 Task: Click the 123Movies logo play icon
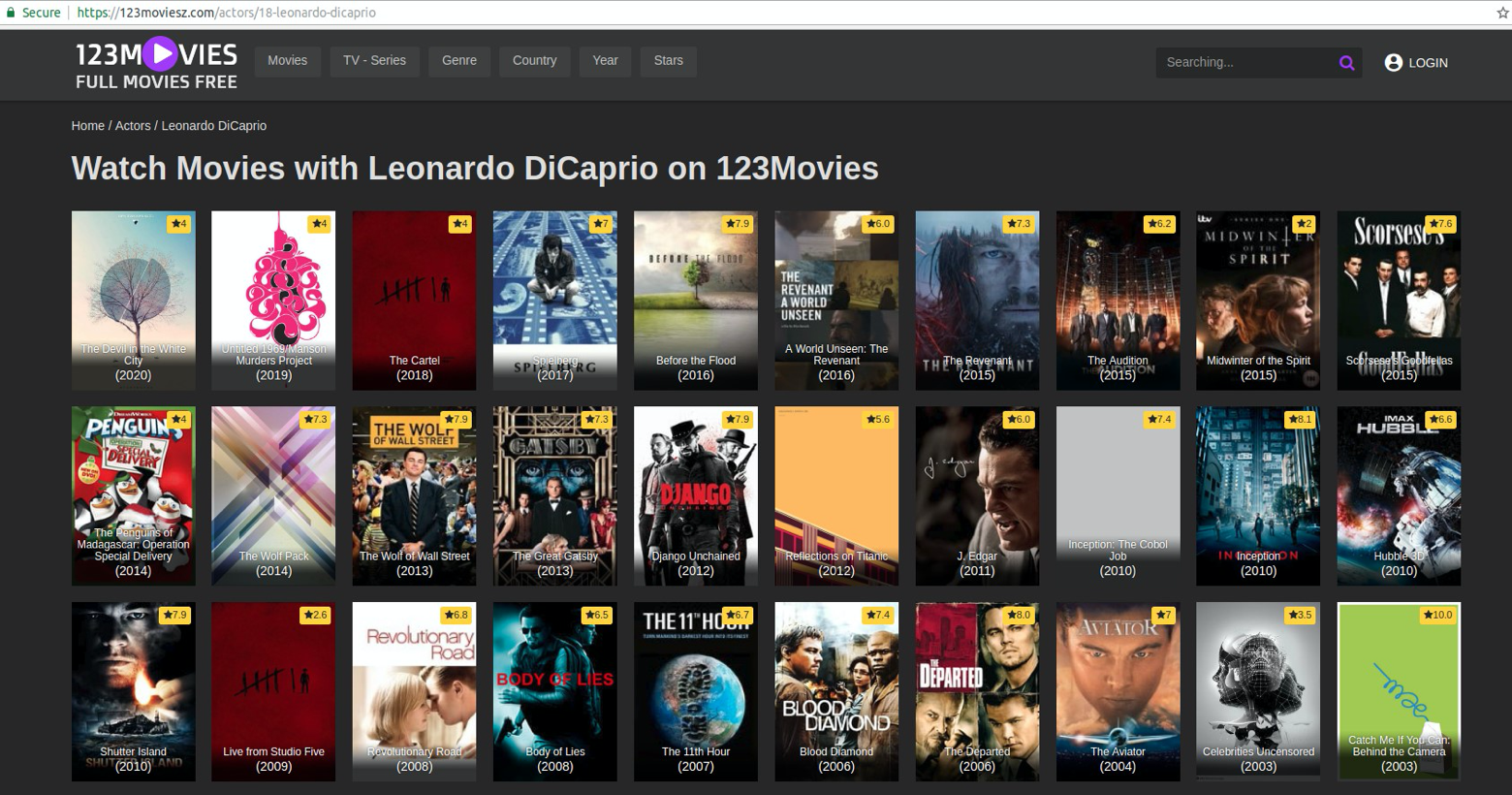(x=161, y=54)
